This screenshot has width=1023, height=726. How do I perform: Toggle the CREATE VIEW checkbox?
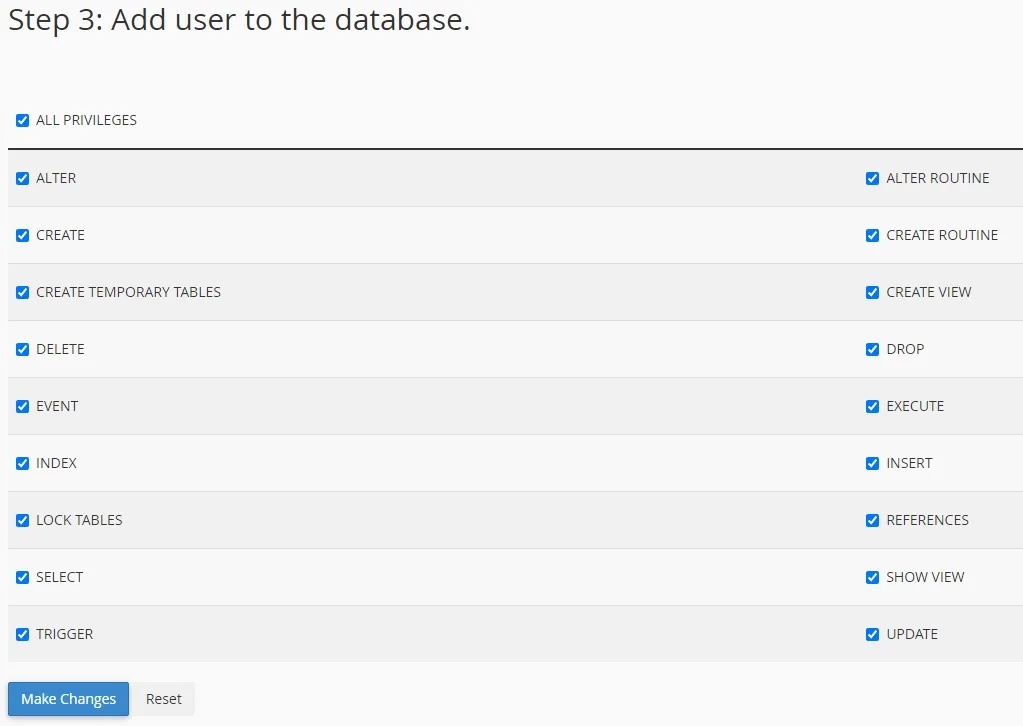(873, 293)
